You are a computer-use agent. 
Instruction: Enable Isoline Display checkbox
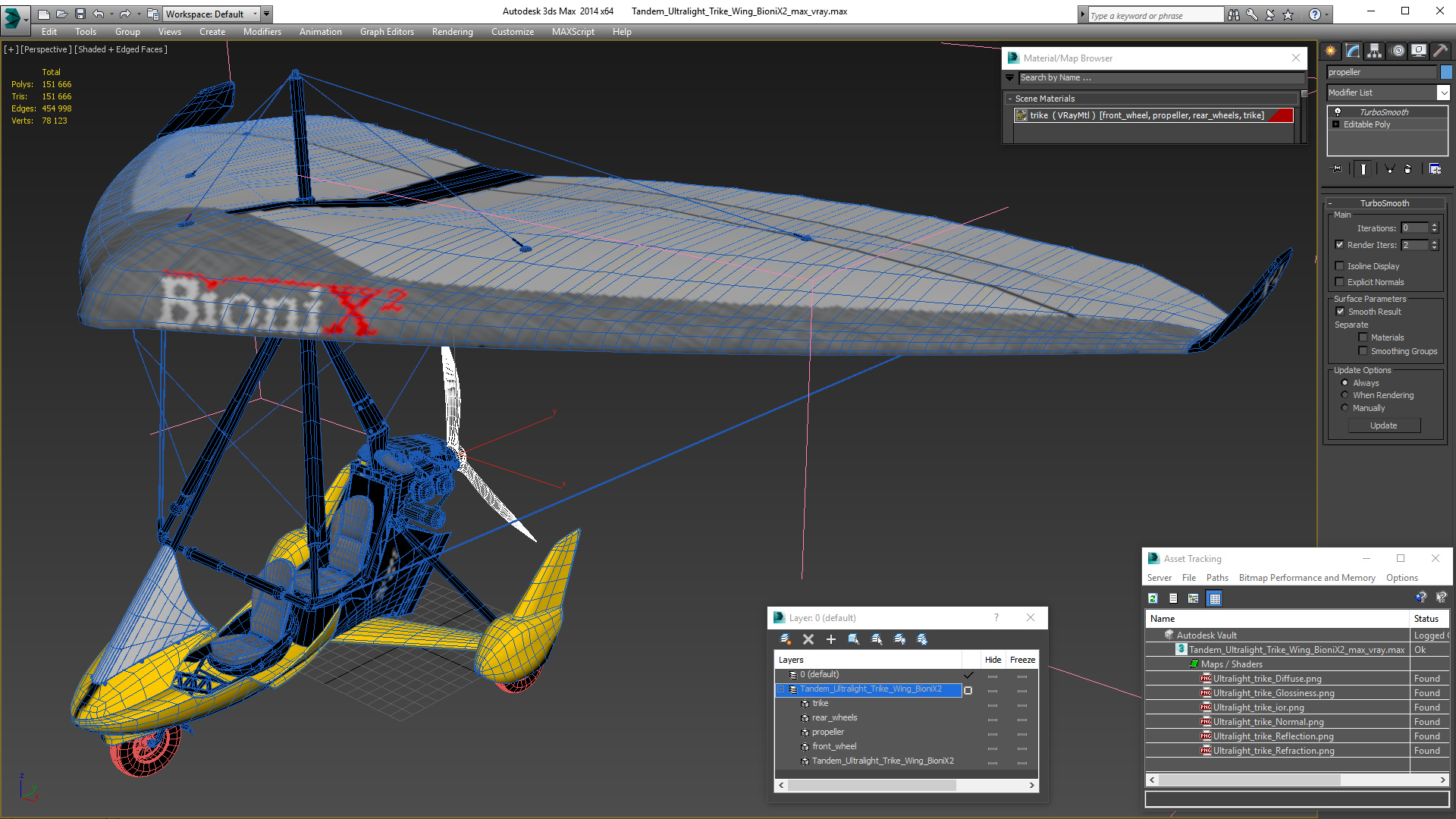(x=1339, y=266)
